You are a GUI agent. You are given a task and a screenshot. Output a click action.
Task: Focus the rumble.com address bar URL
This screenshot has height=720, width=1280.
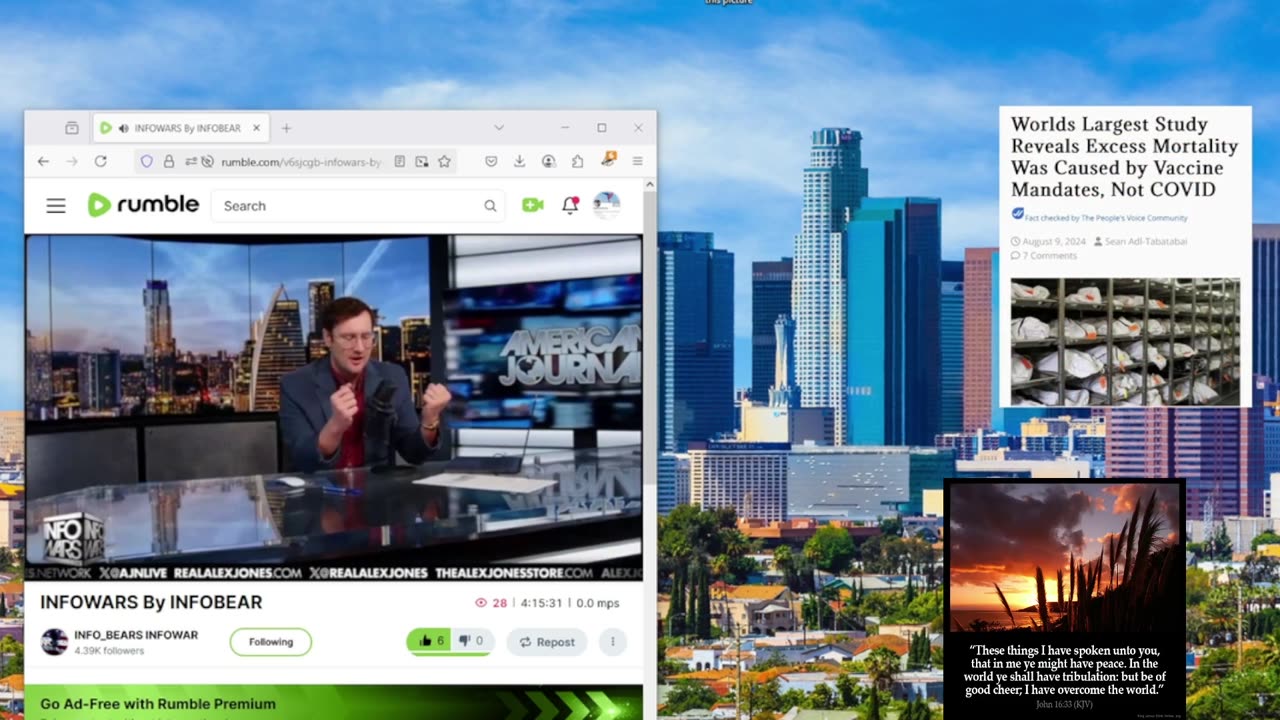[302, 161]
